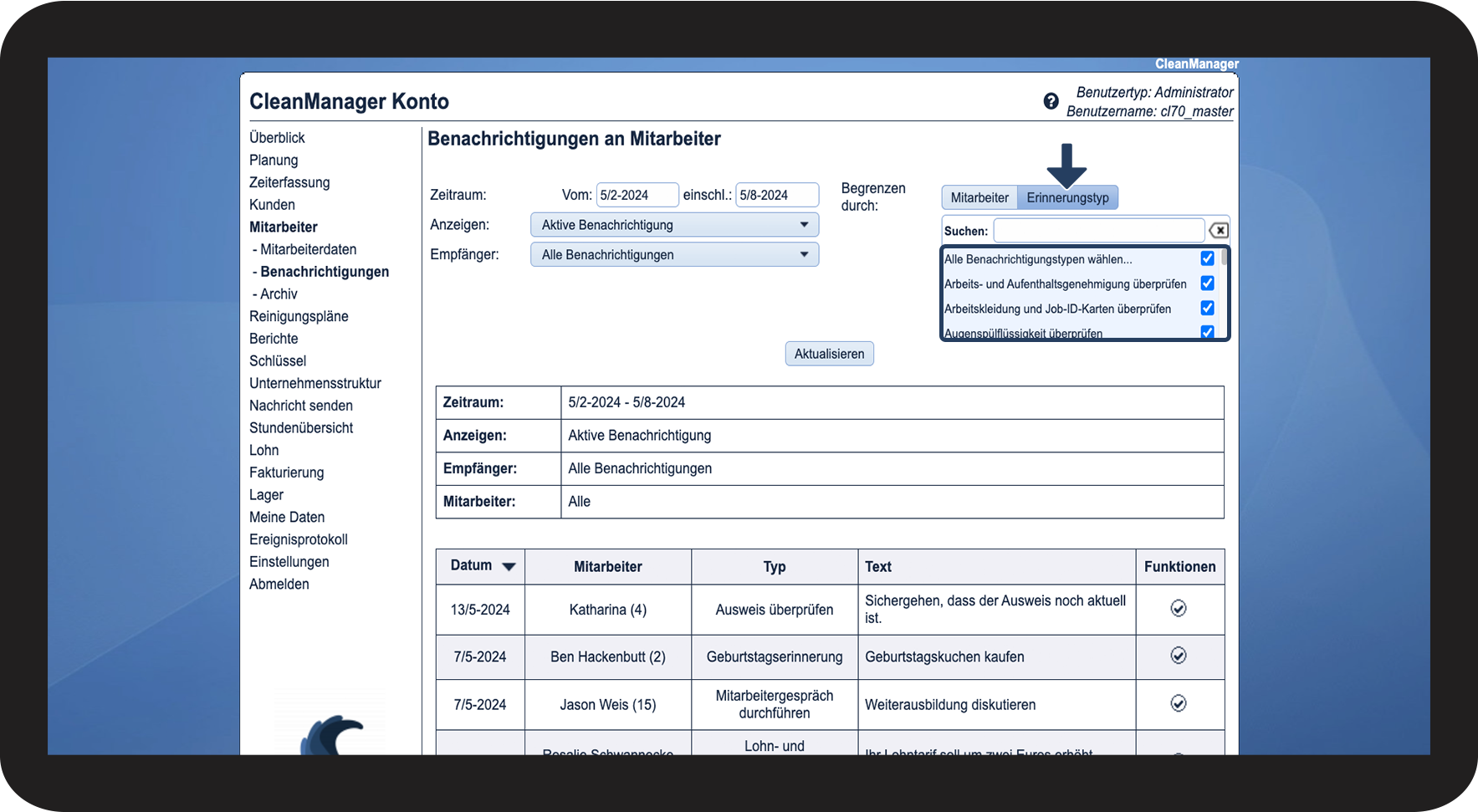
Task: Expand the Empfänger 'Alle Benachrichtigungen' dropdown
Action: (x=674, y=255)
